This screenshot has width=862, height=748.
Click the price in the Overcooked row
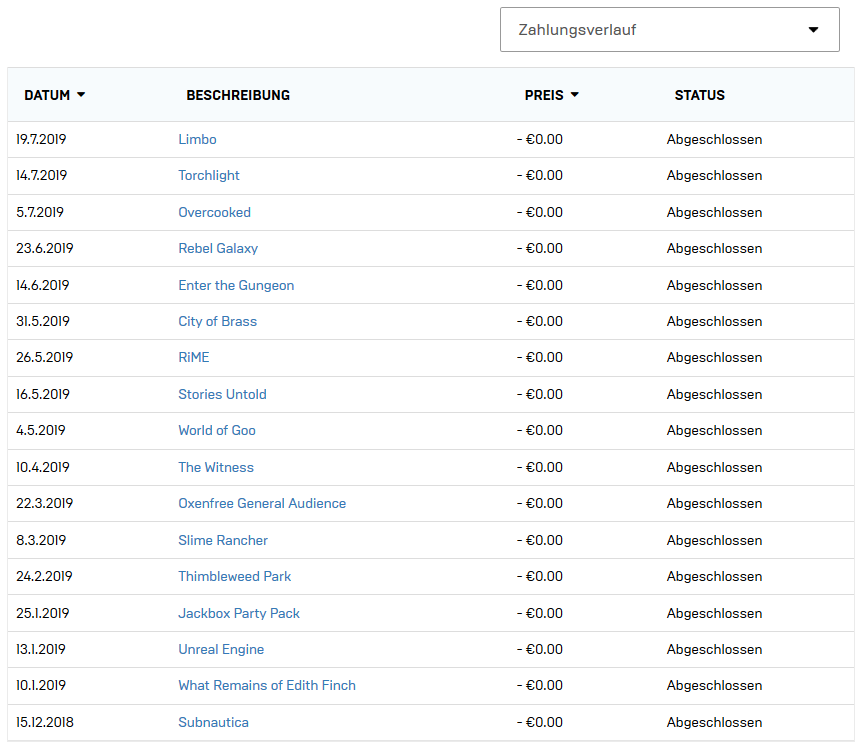click(x=540, y=213)
